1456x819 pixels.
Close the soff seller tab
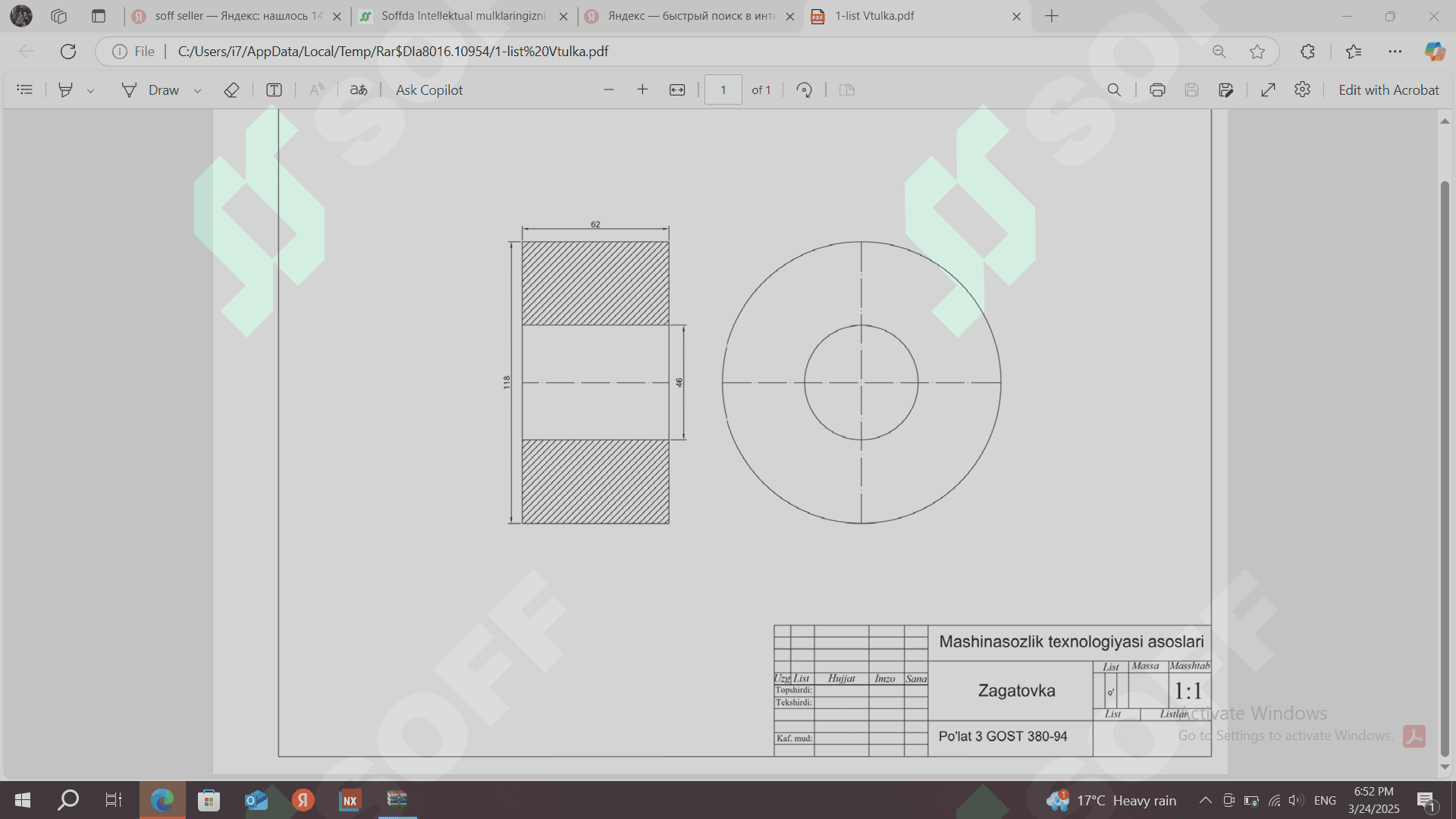(337, 16)
